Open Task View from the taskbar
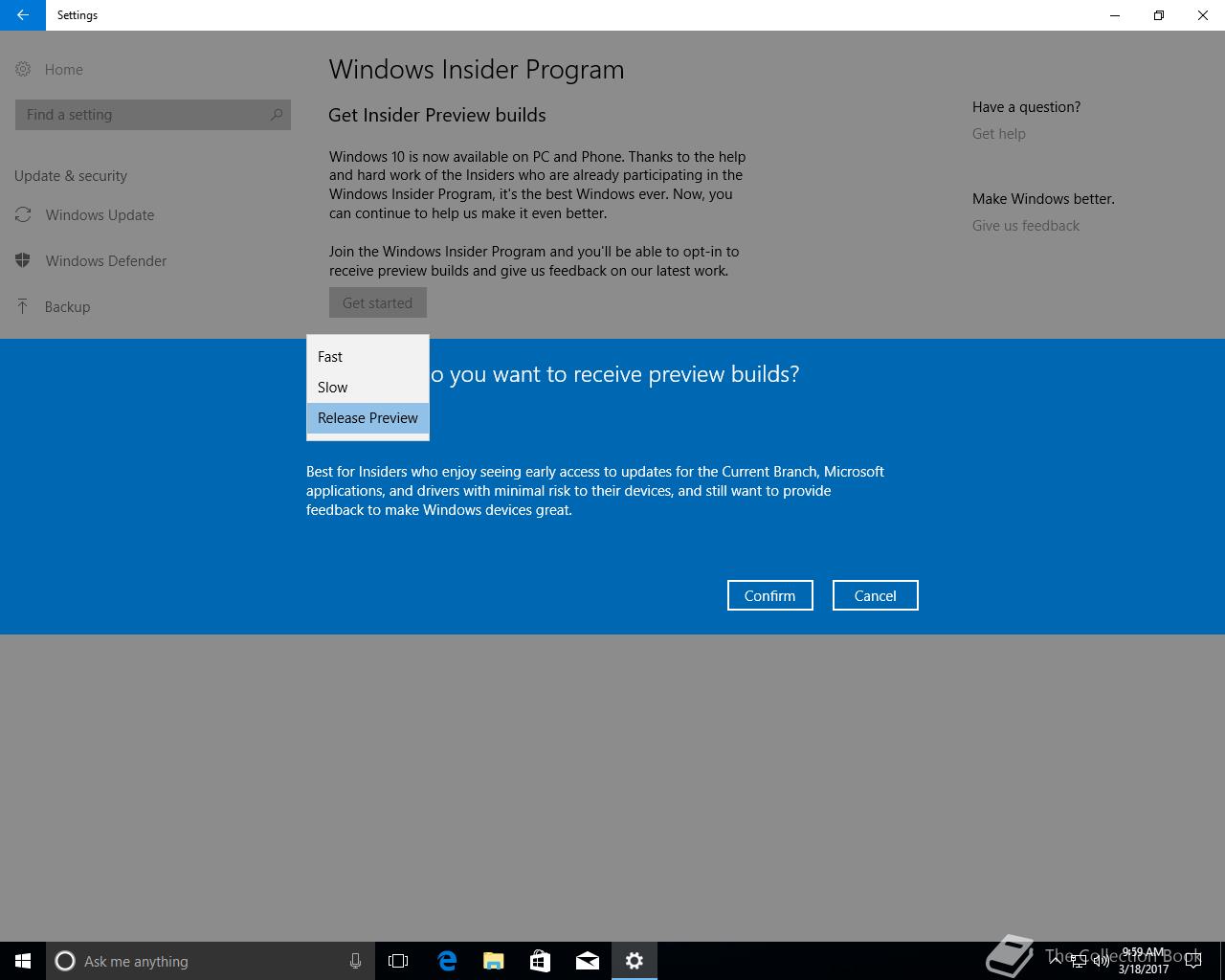This screenshot has height=980, width=1225. point(398,961)
